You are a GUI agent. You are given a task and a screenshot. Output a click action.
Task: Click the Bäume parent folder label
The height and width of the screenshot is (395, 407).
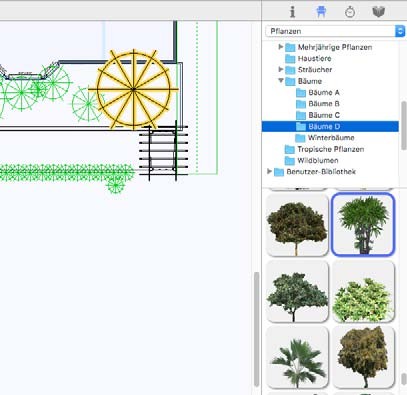(x=310, y=81)
